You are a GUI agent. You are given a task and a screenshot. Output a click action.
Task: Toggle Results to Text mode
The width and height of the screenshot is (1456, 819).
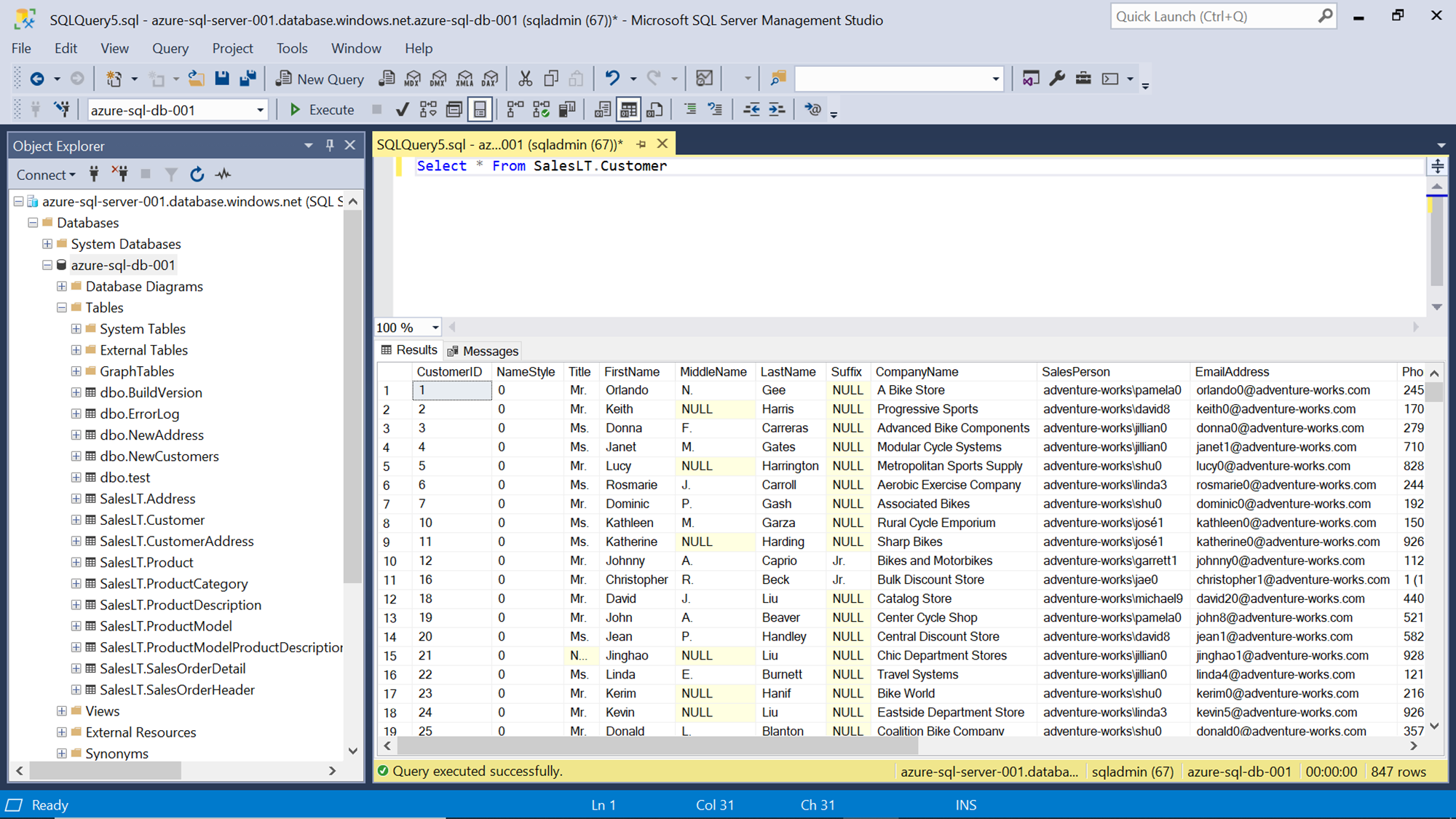click(x=603, y=110)
